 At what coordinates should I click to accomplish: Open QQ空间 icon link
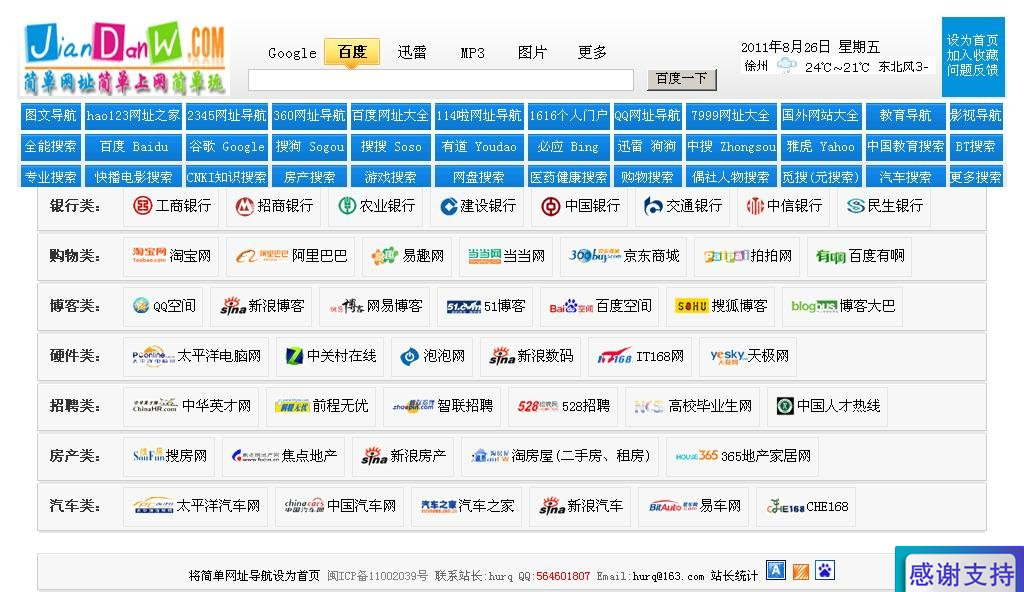[x=141, y=306]
